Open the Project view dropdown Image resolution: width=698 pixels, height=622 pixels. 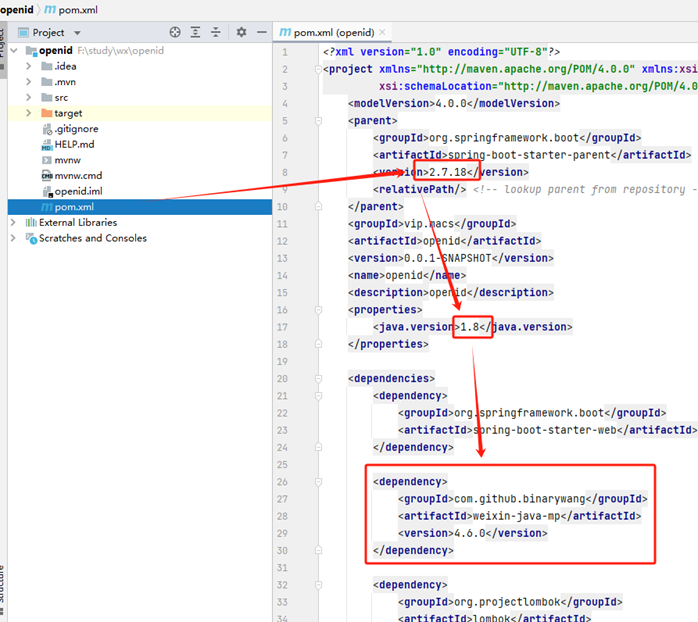pos(77,33)
